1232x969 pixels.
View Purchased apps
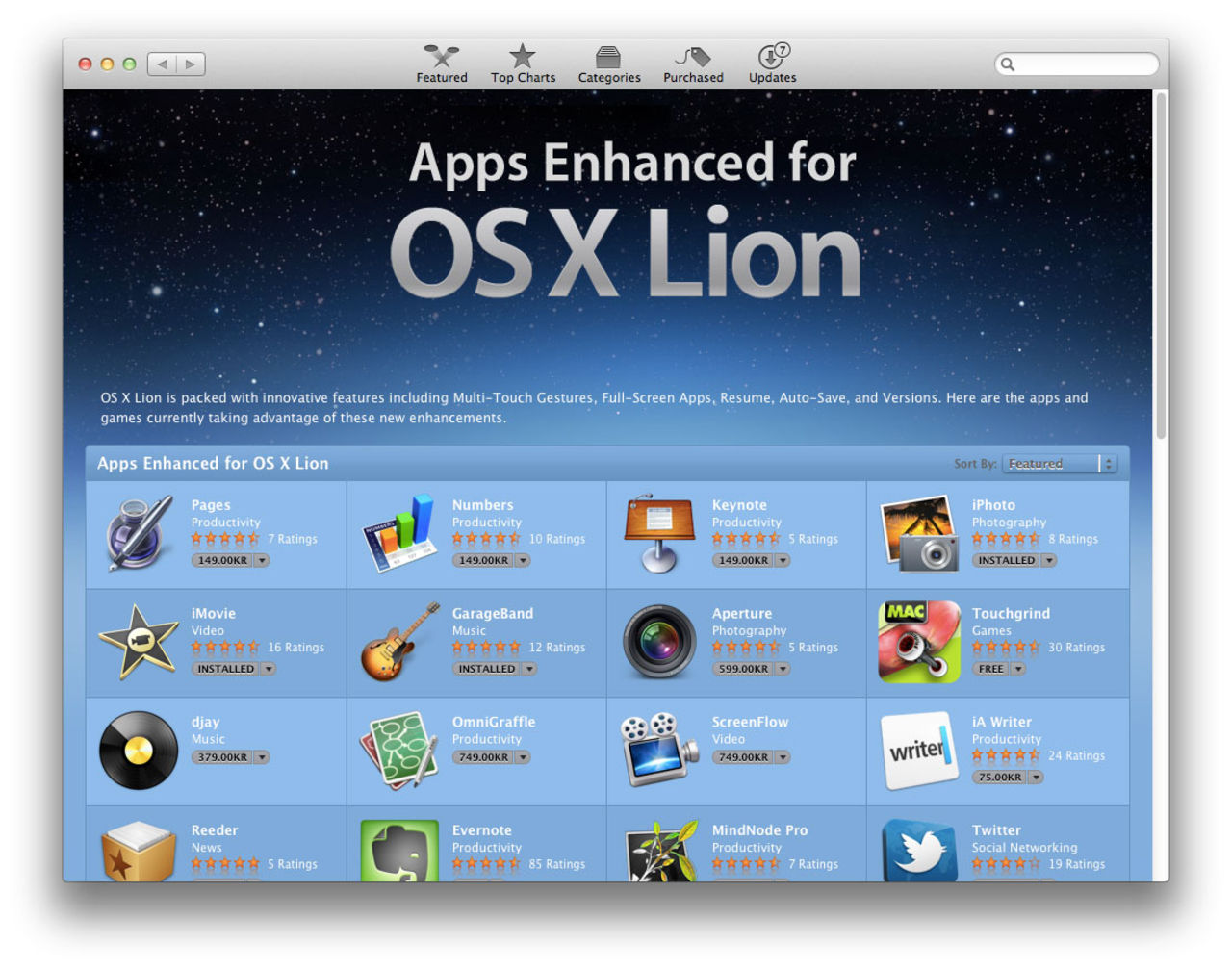pos(692,62)
